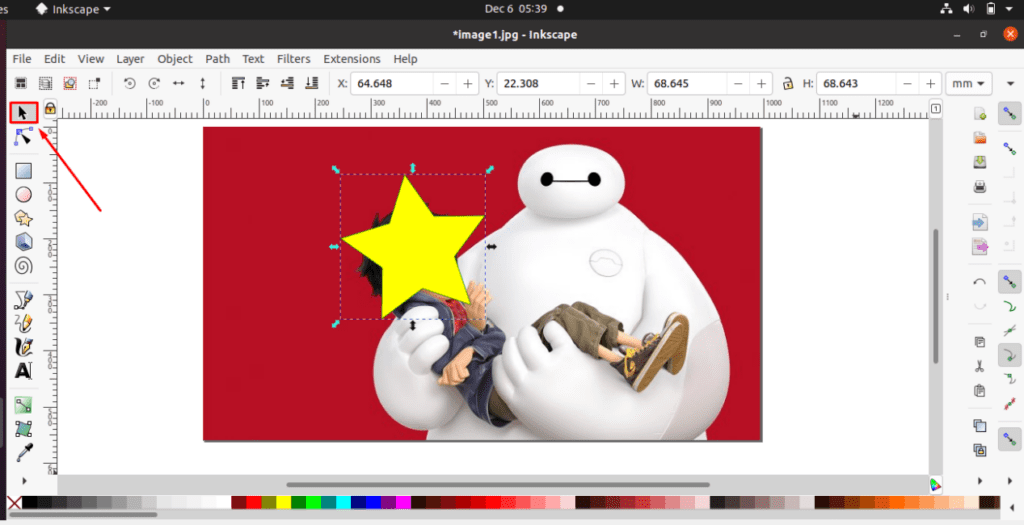Click the X position field 64.648
Image resolution: width=1024 pixels, height=525 pixels.
[392, 84]
